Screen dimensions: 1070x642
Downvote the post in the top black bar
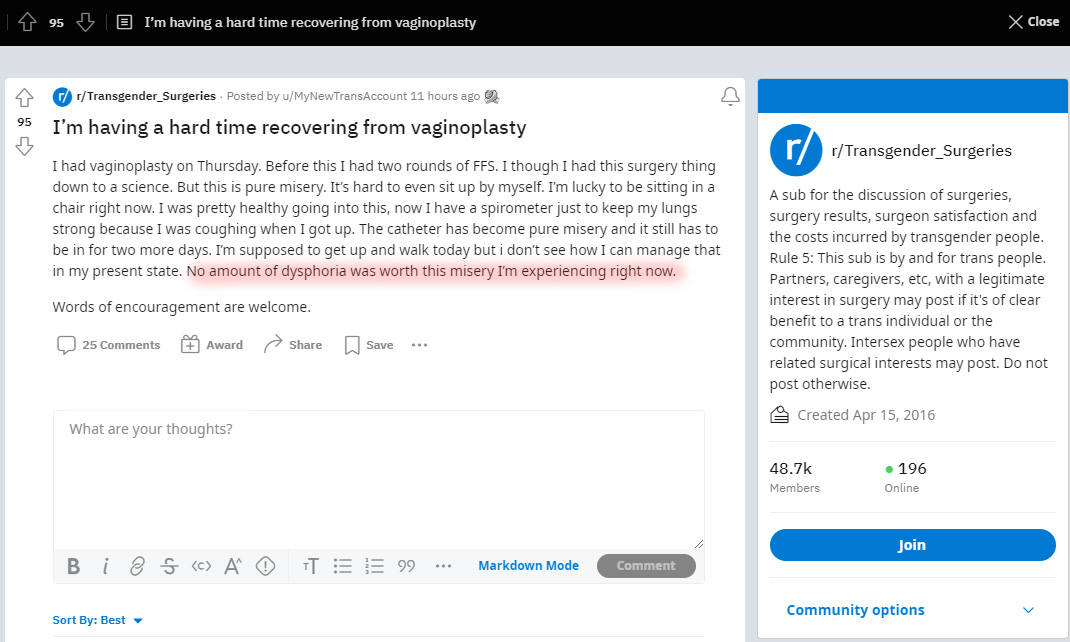85,23
